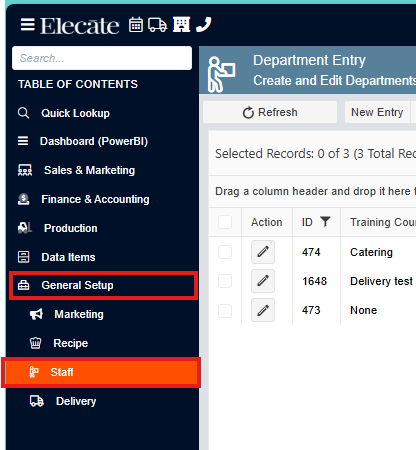416x450 pixels.
Task: Click the phone icon in header
Action: [204, 25]
